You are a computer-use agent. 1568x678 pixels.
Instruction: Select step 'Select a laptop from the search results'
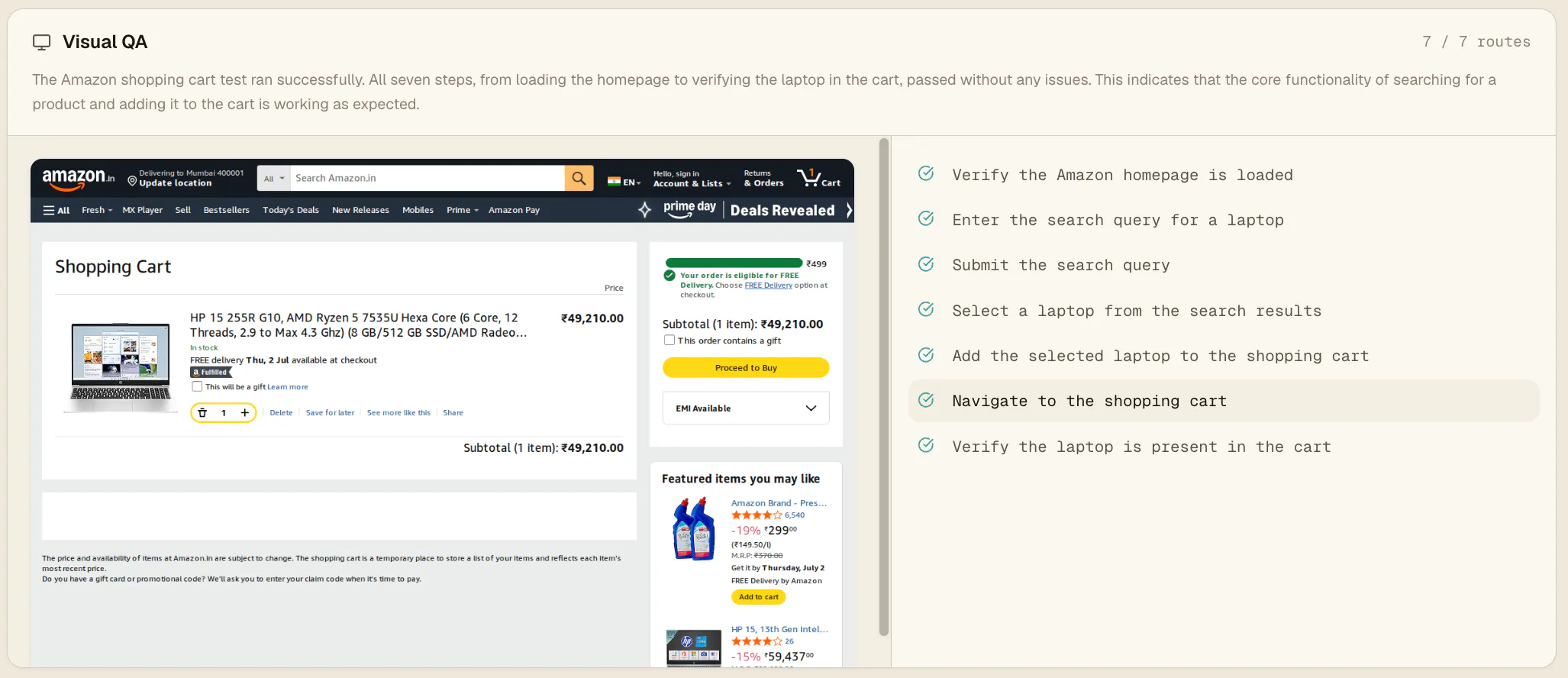point(1224,310)
